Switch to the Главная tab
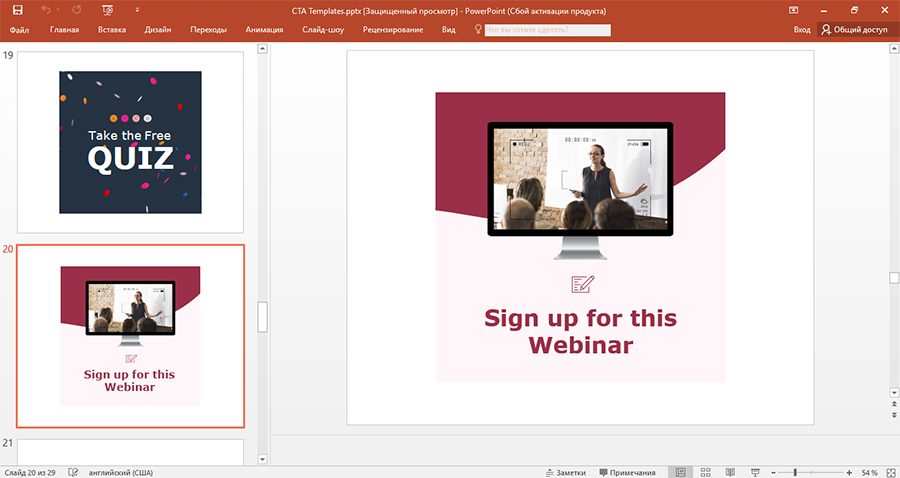 tap(64, 30)
